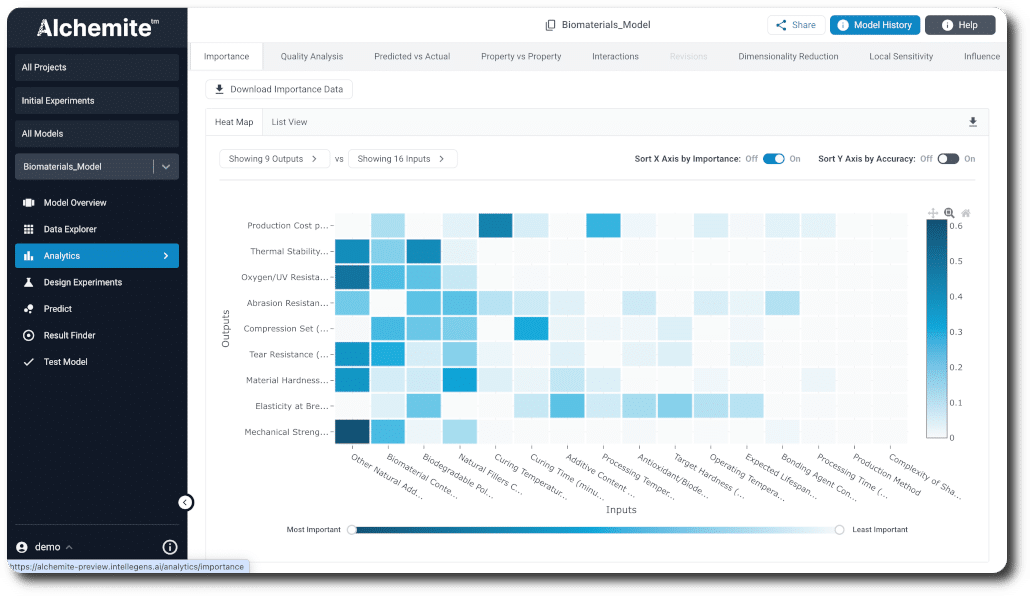This screenshot has height=596, width=1030.
Task: Switch to the Quality Analysis tab
Action: tap(311, 57)
